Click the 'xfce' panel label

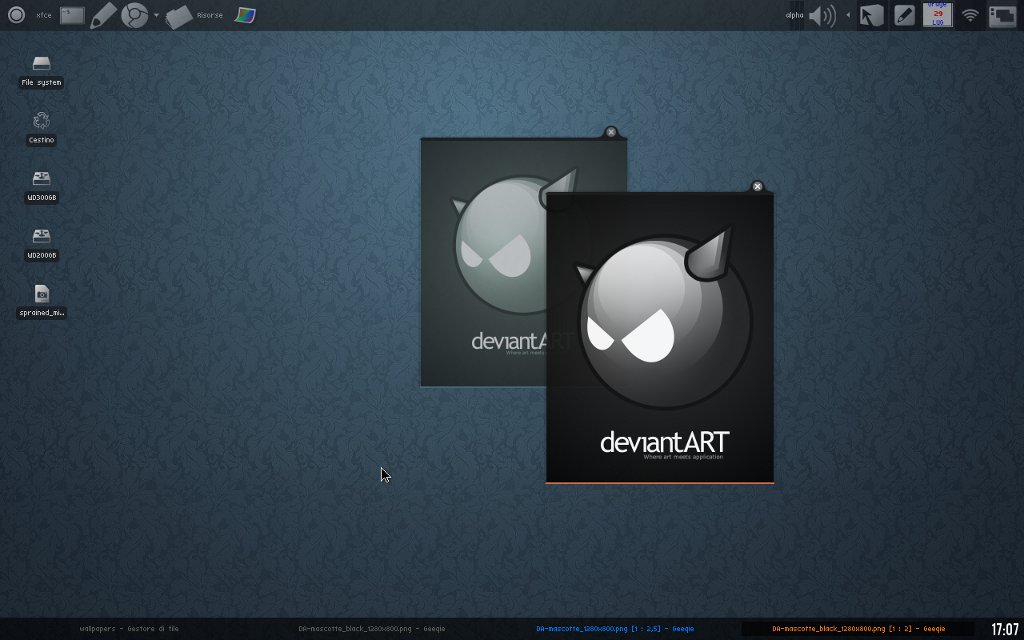pos(44,15)
